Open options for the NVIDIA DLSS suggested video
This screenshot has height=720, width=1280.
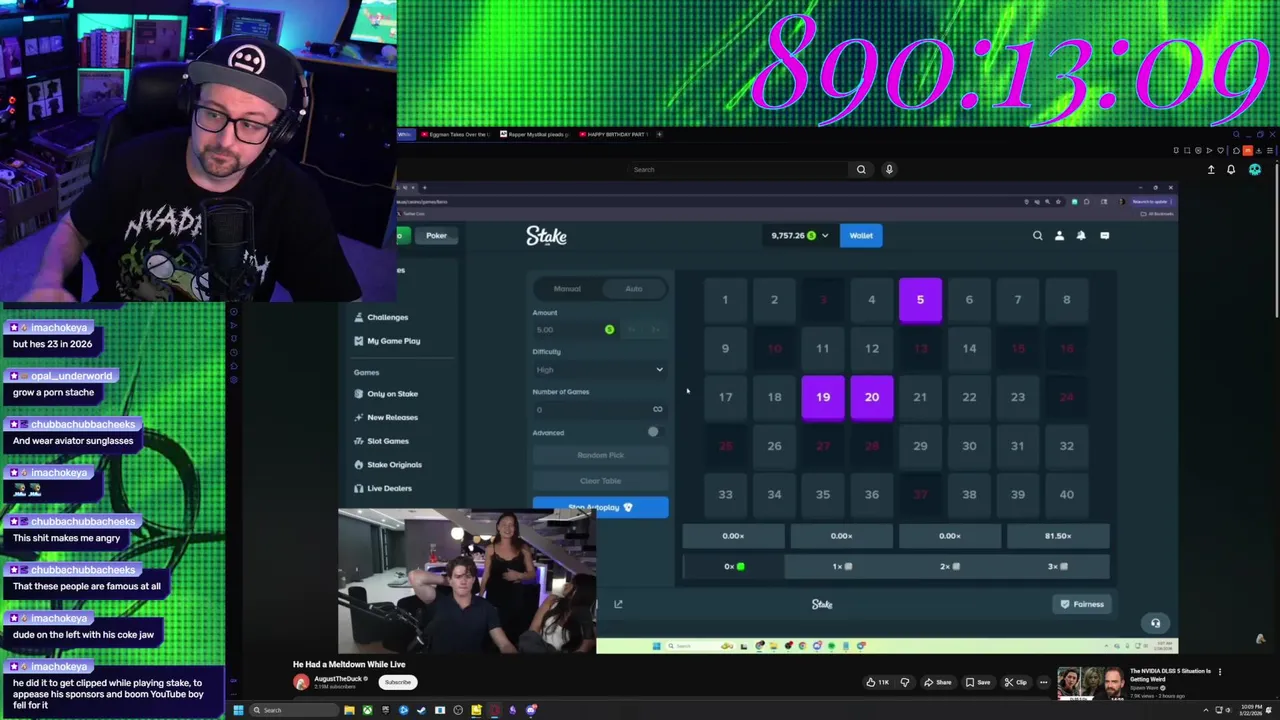(1220, 672)
